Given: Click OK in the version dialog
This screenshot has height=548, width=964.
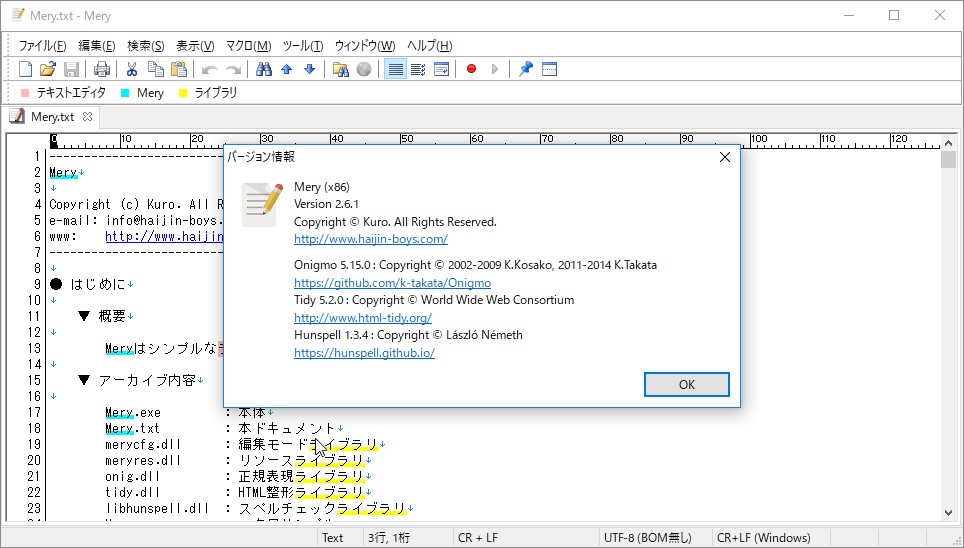Looking at the screenshot, I should (x=687, y=384).
